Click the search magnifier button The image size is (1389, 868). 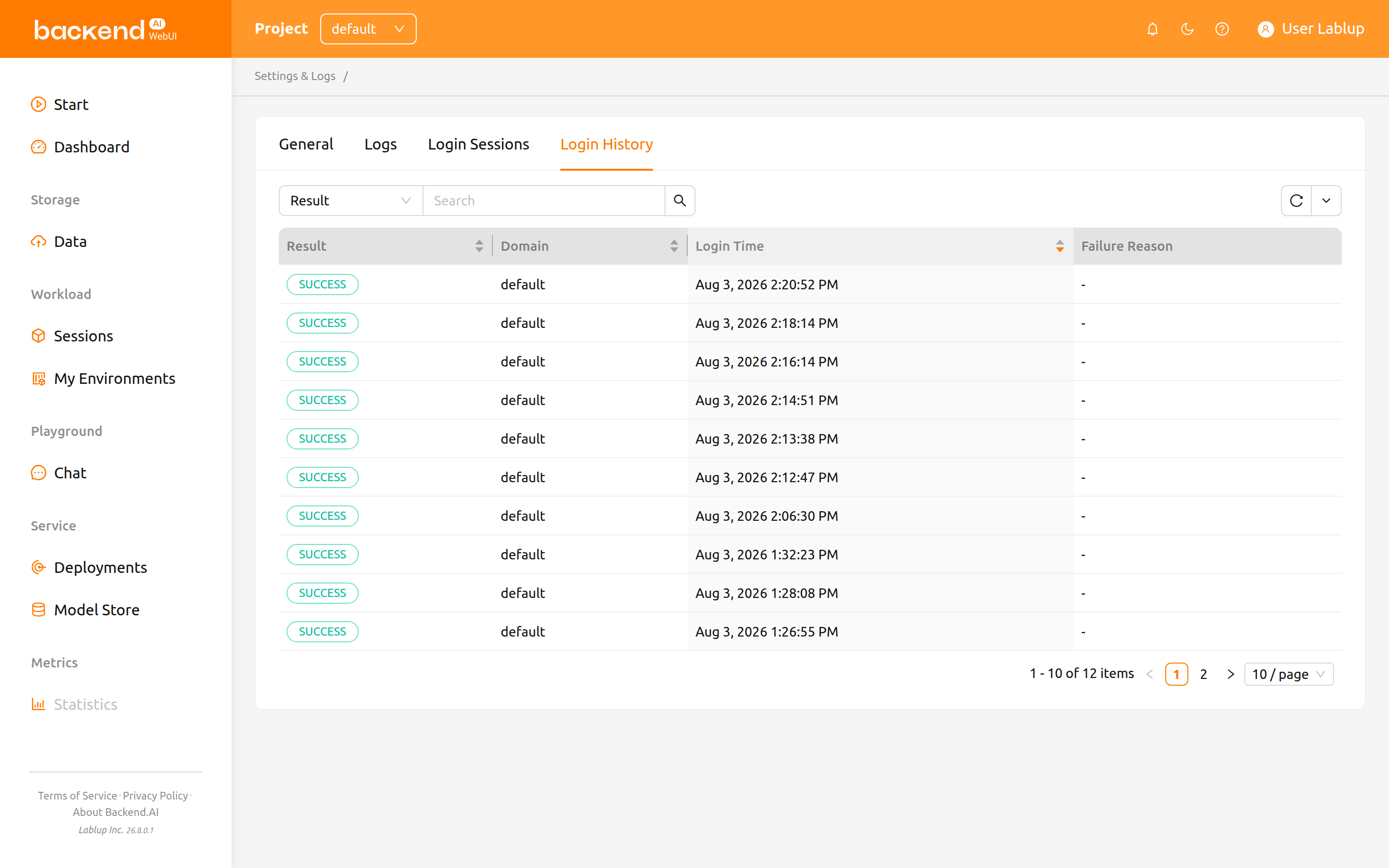(680, 200)
